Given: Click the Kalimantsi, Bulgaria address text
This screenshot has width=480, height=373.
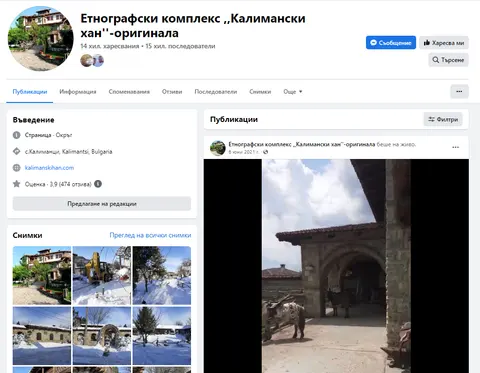Looking at the screenshot, I should pos(68,152).
